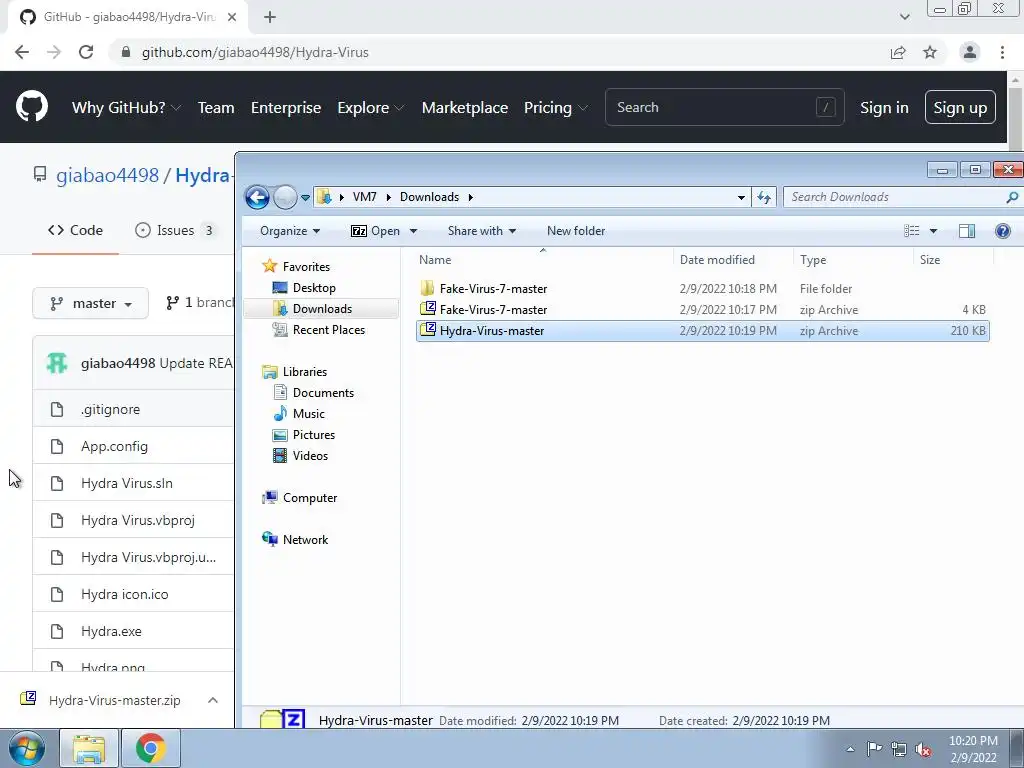Expand the Open button arrow
1024x768 pixels.
[413, 231]
